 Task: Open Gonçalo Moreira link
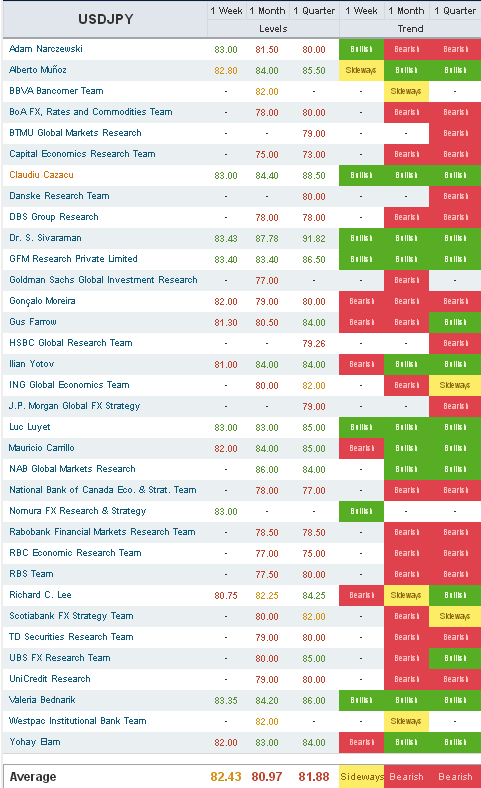click(42, 301)
